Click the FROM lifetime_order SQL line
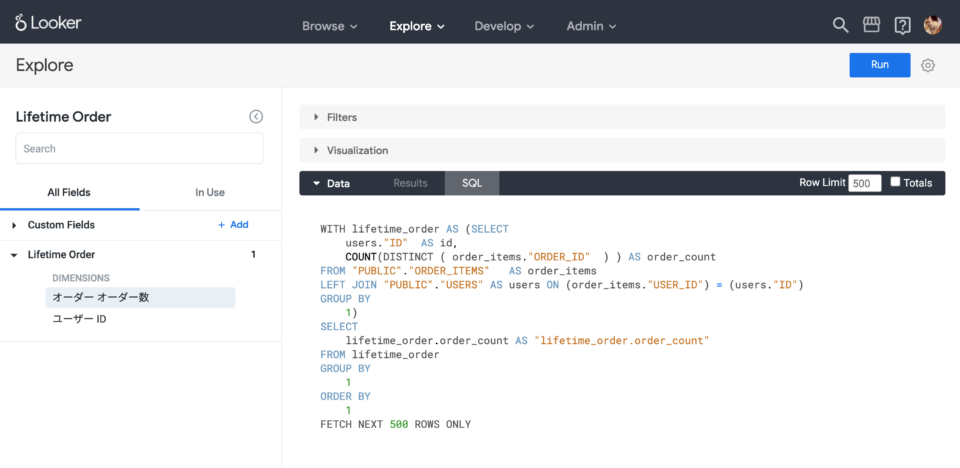 [x=380, y=355]
